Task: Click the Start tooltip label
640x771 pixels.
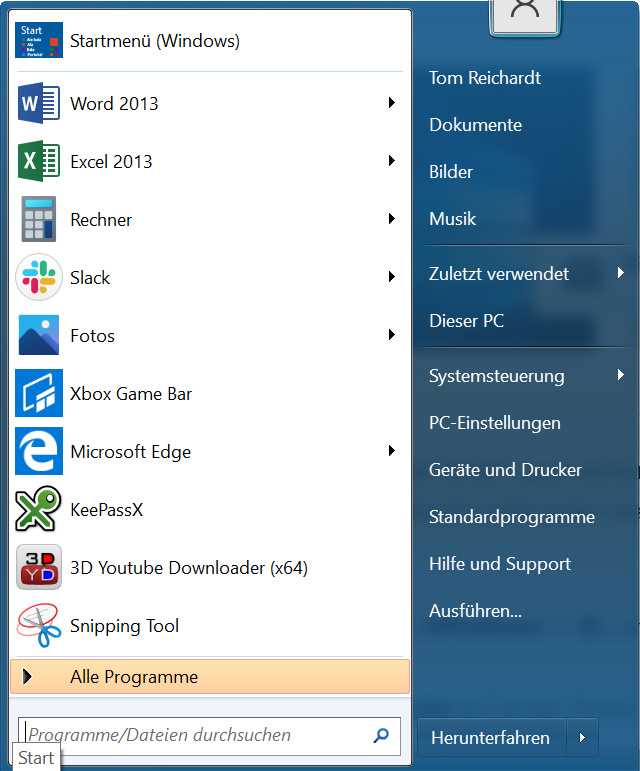Action: point(35,758)
